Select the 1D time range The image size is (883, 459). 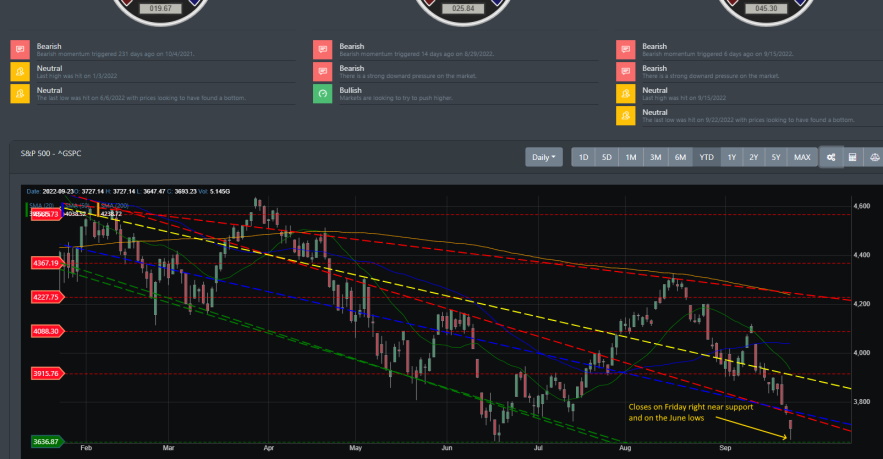click(583, 157)
